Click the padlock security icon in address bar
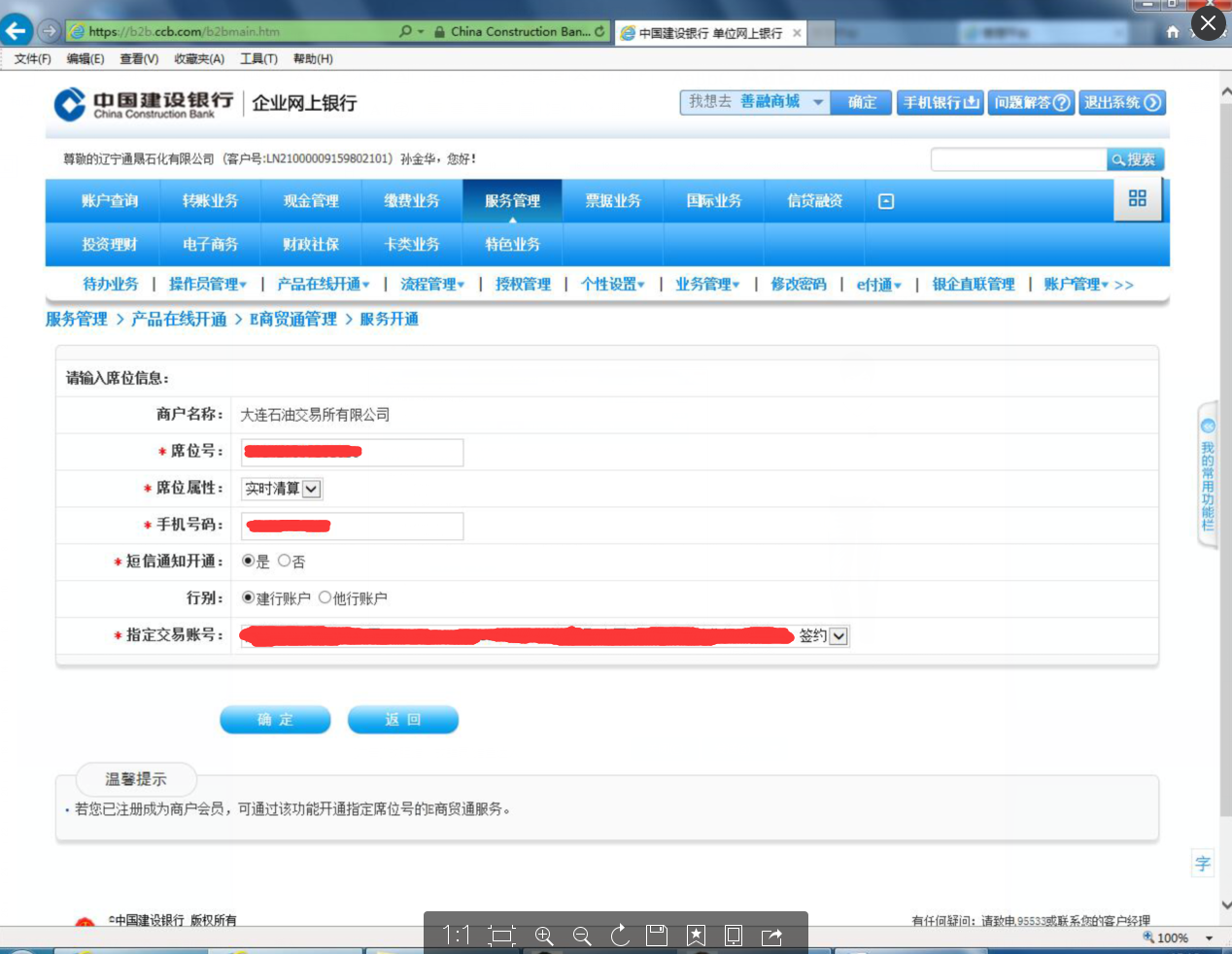The image size is (1232, 954). [441, 31]
